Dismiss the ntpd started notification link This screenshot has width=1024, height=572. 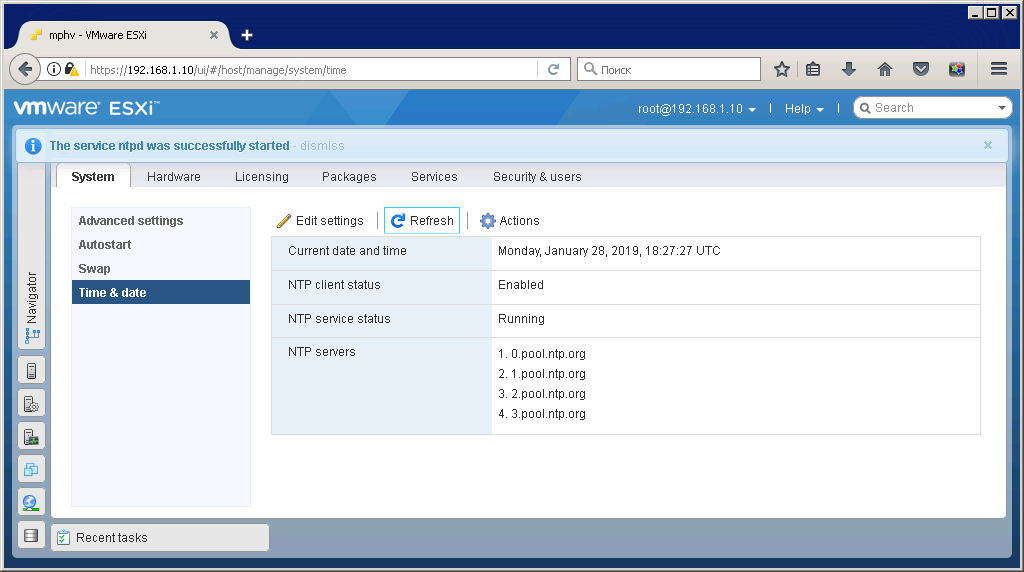(x=322, y=146)
